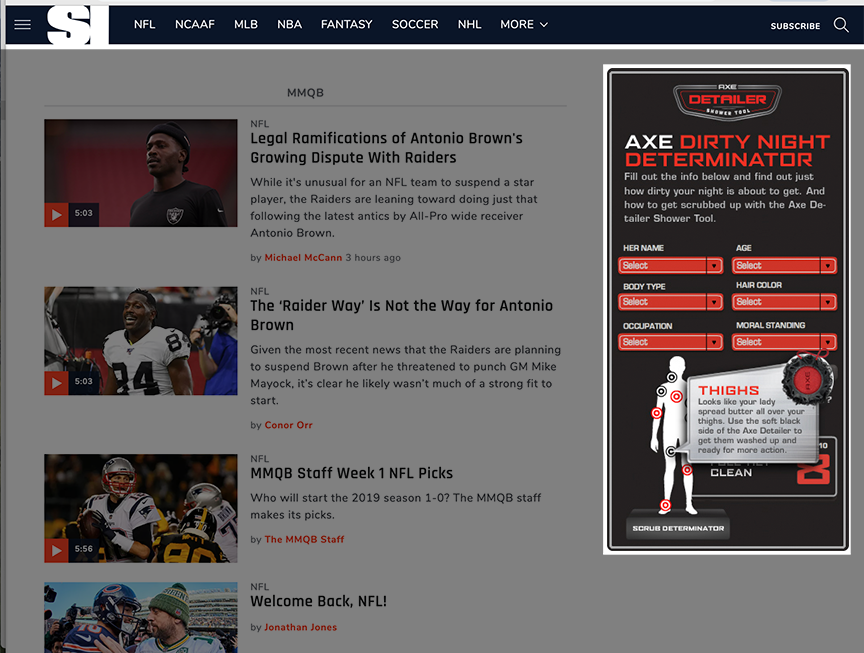The width and height of the screenshot is (864, 653).
Task: Click the Patriots quarterback thumbnail
Action: (x=141, y=508)
